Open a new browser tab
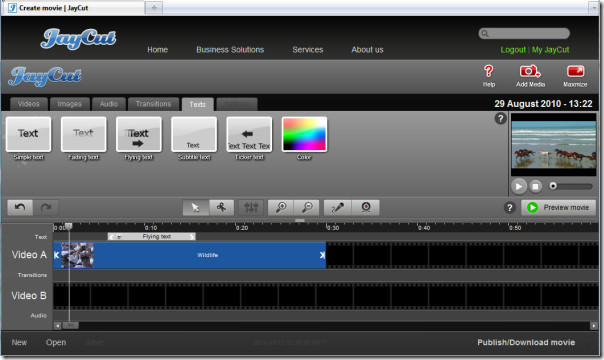This screenshot has width=604, height=360. (154, 8)
